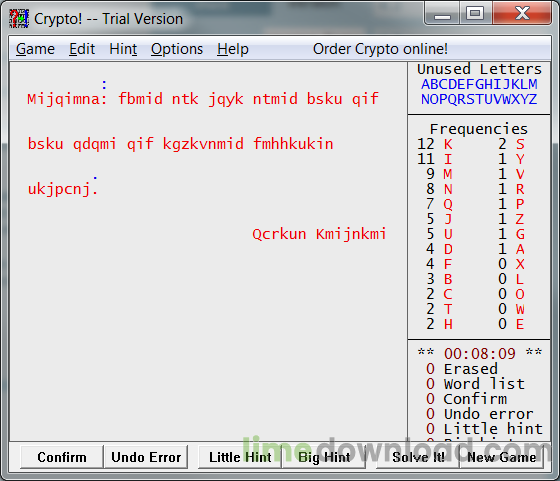Click the Crypto! app icon in title bar
The height and width of the screenshot is (481, 560).
click(19, 19)
